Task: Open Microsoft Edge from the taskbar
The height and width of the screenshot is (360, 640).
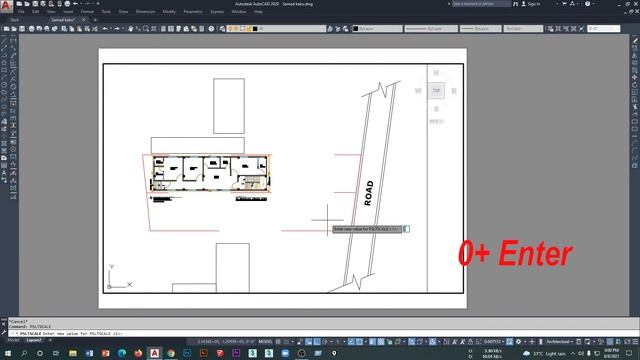Action: click(x=122, y=353)
